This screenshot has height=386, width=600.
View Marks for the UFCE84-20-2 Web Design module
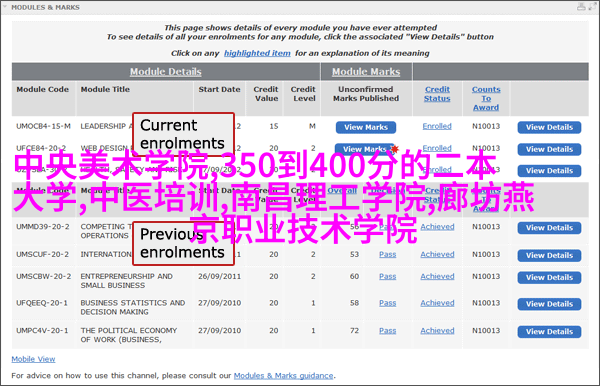click(364, 149)
